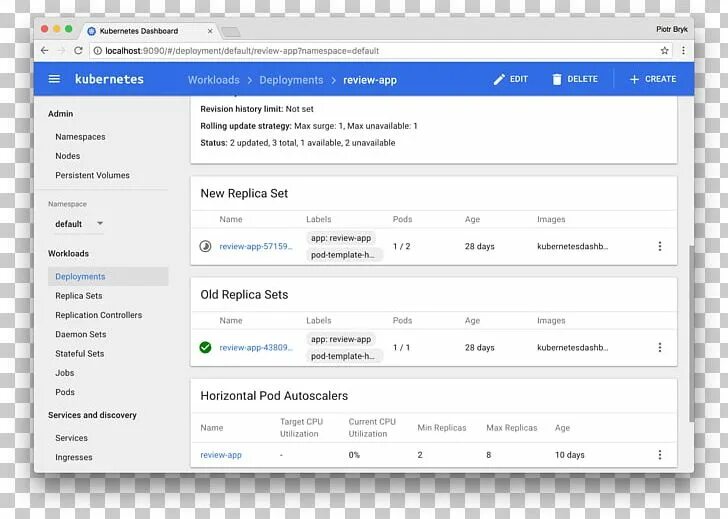Viewport: 728px width, 519px height.
Task: Click the Status line text
Action: point(298,143)
